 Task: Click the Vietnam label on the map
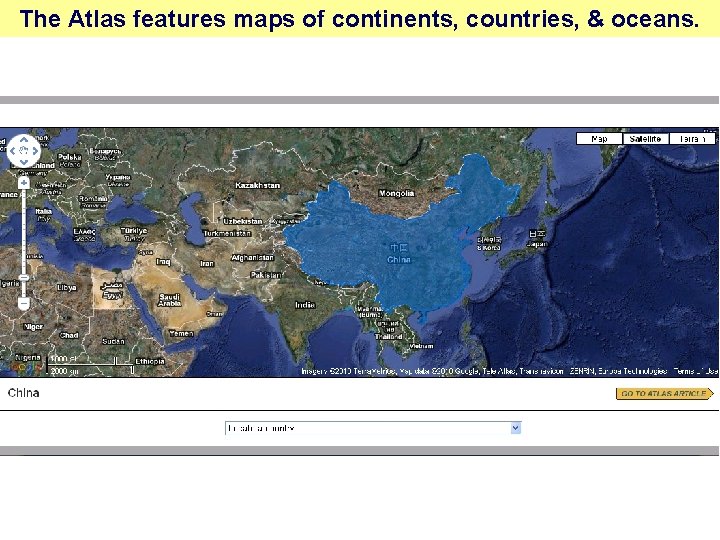pyautogui.click(x=421, y=346)
